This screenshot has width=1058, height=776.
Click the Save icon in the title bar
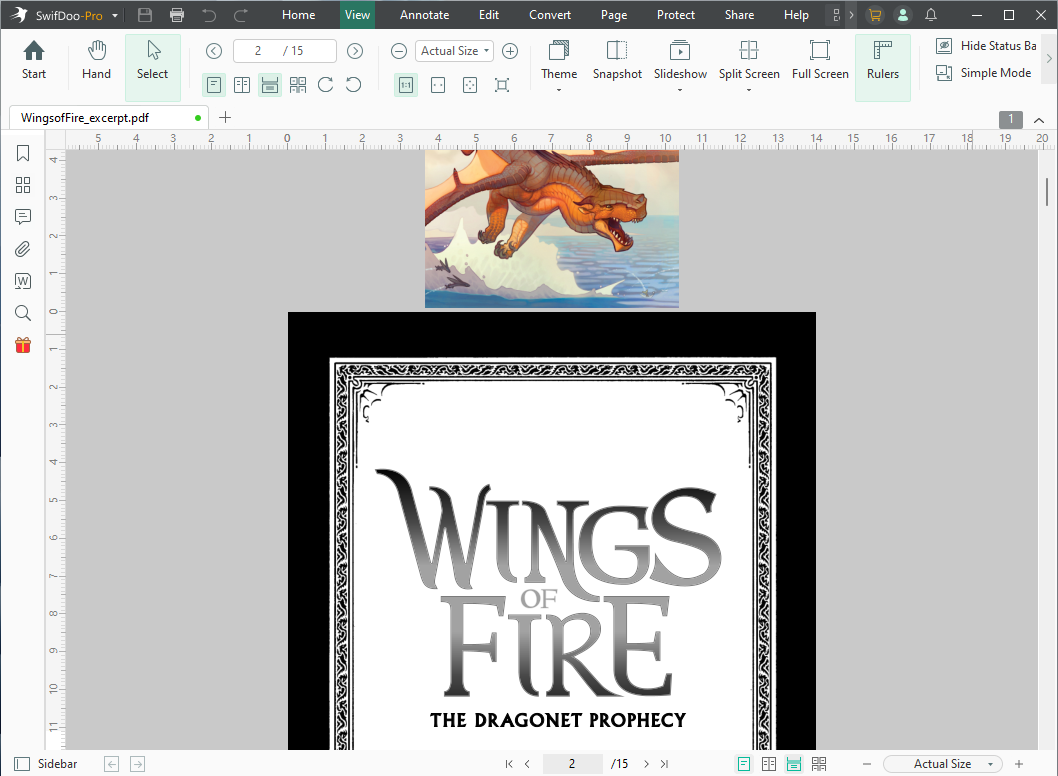[x=144, y=15]
